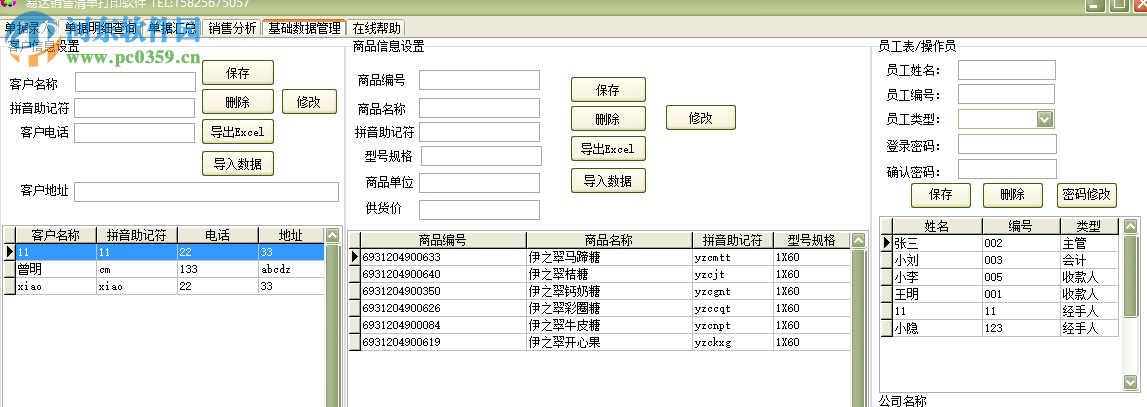Focus the customer 拼音助记符 input field
This screenshot has height=407, width=1147.
tap(135, 108)
